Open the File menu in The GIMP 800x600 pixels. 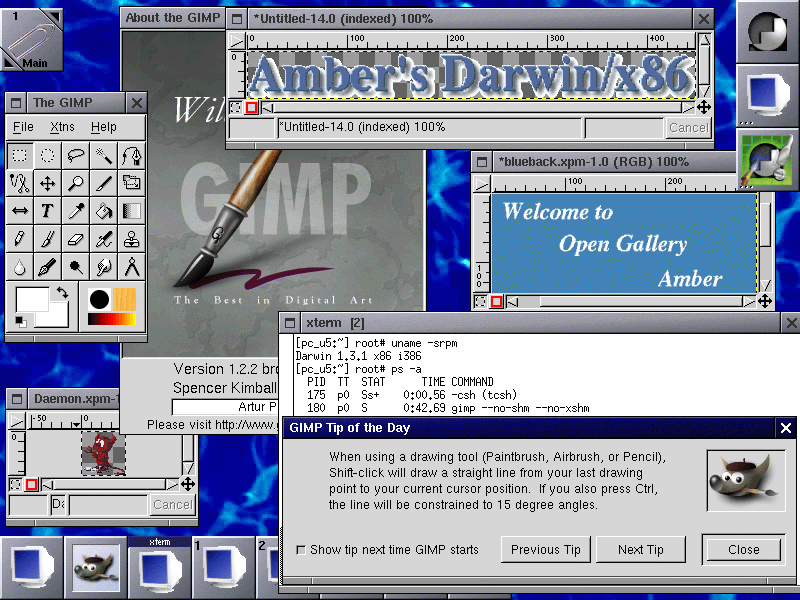pos(23,127)
